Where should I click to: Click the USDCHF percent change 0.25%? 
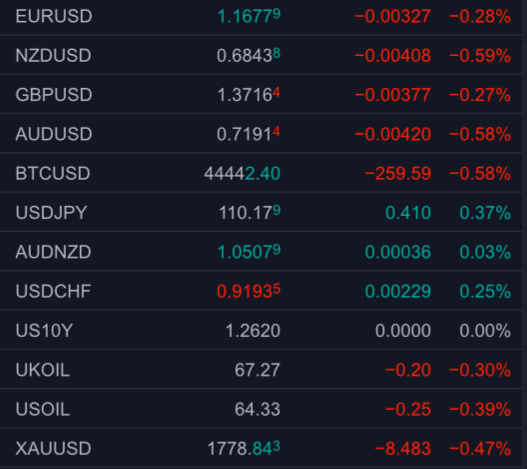tap(485, 291)
